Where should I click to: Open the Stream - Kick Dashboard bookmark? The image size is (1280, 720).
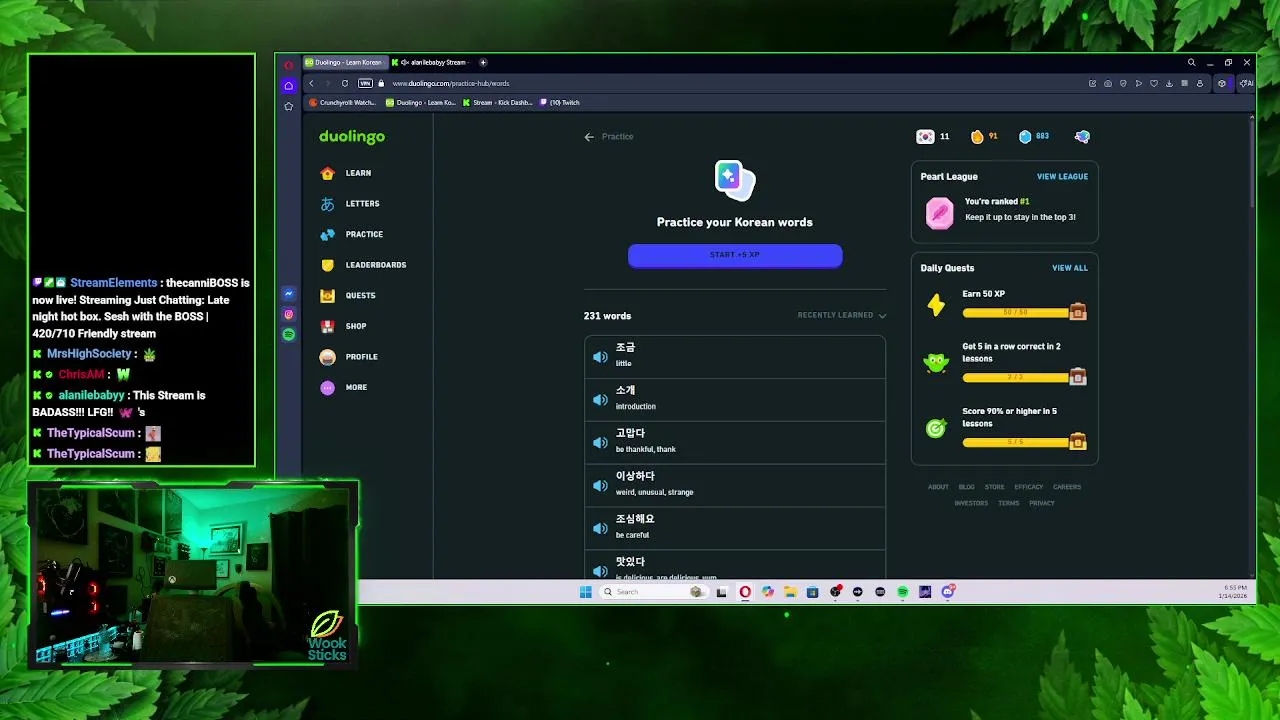[x=497, y=103]
